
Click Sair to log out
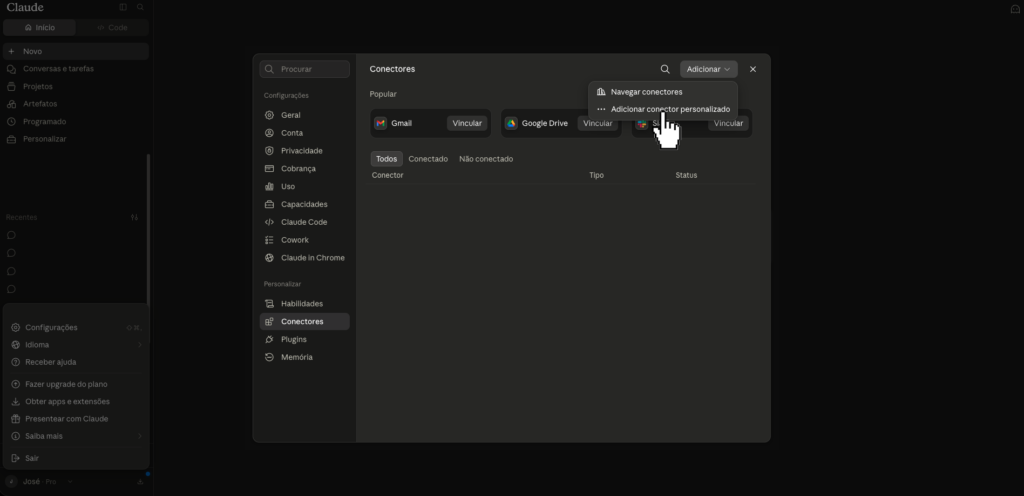tap(77, 458)
